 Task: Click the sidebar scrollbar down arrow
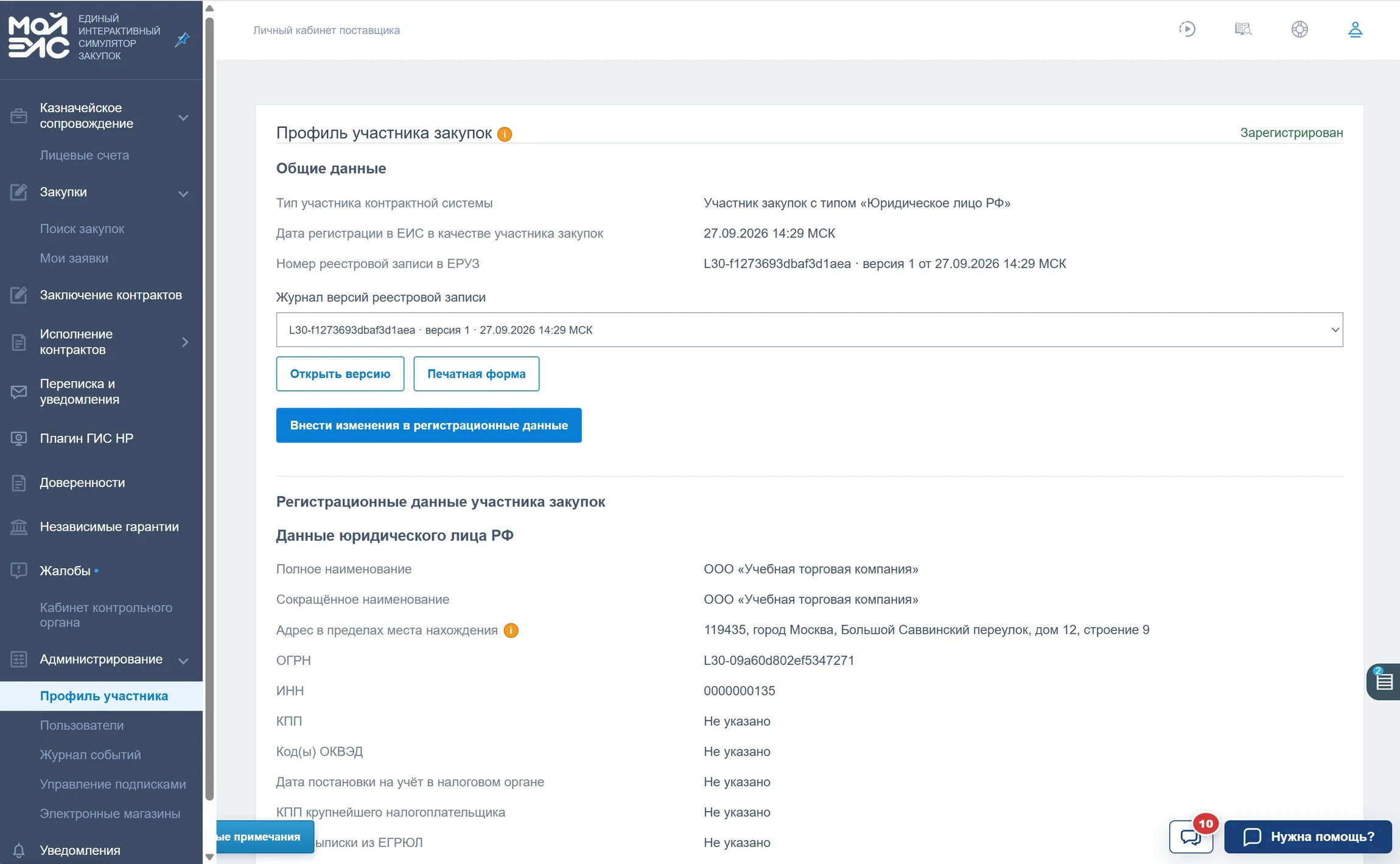coord(209,857)
